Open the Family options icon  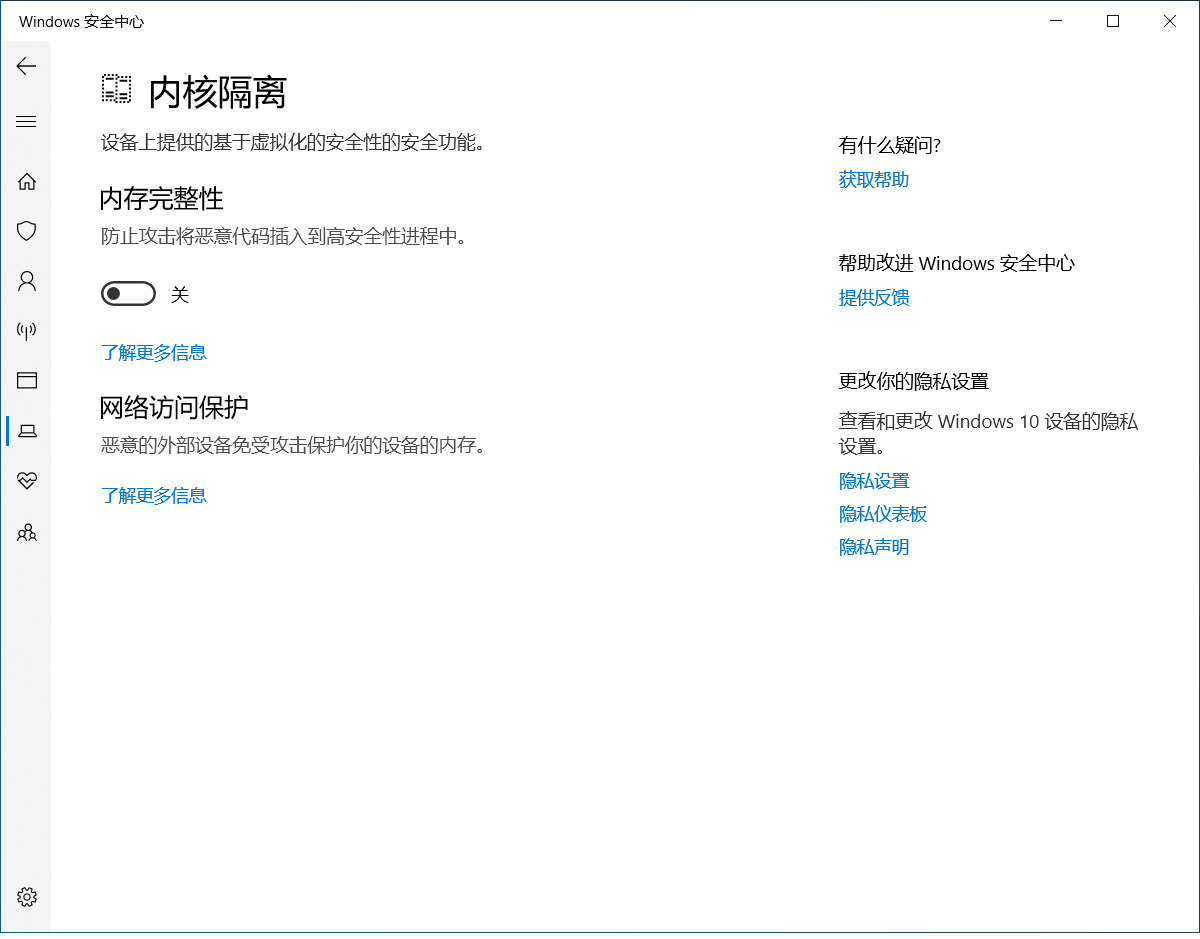[27, 532]
